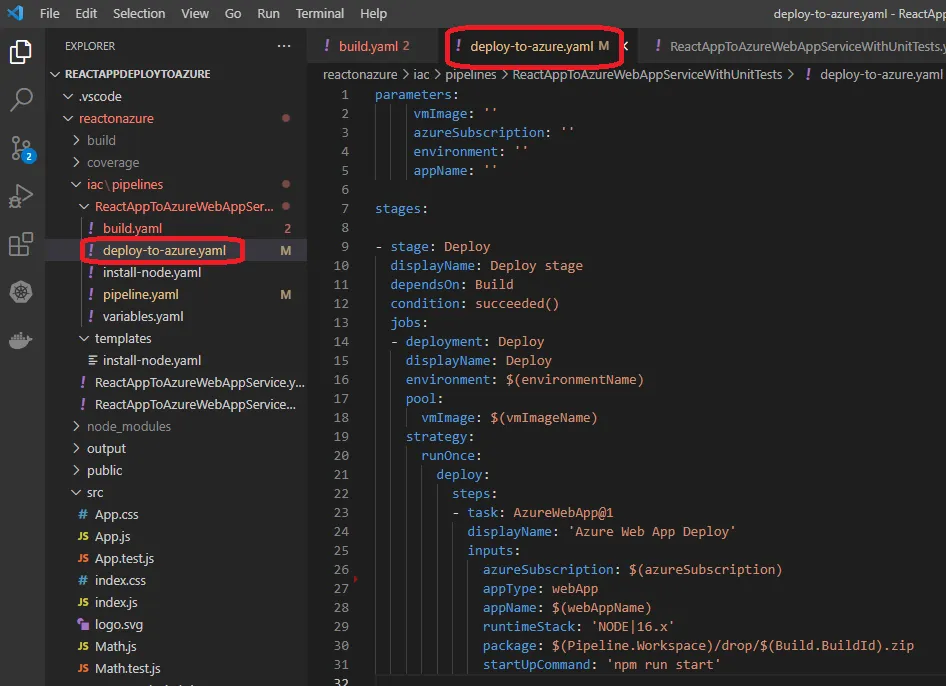Viewport: 946px width, 686px height.
Task: Open the Kubernetes view icon
Action: tap(21, 293)
